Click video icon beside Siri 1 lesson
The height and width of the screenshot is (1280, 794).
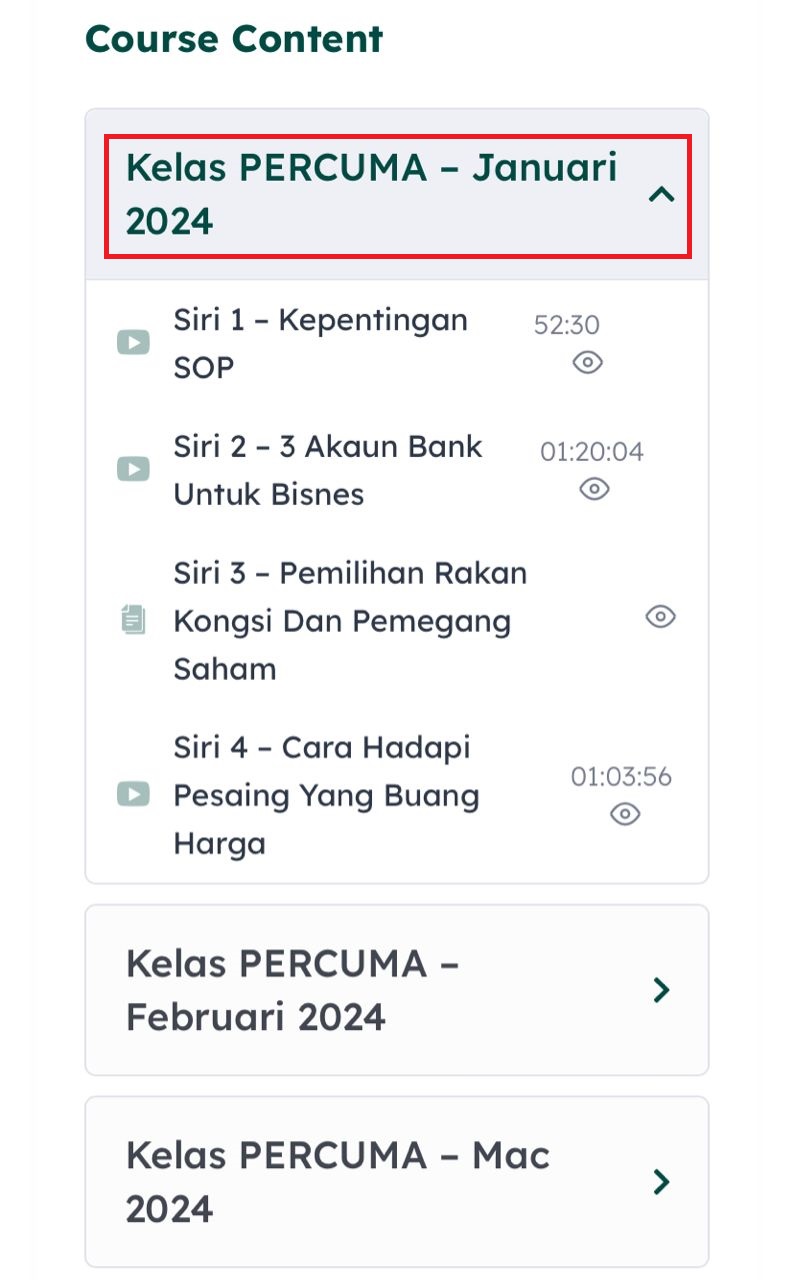(x=133, y=343)
